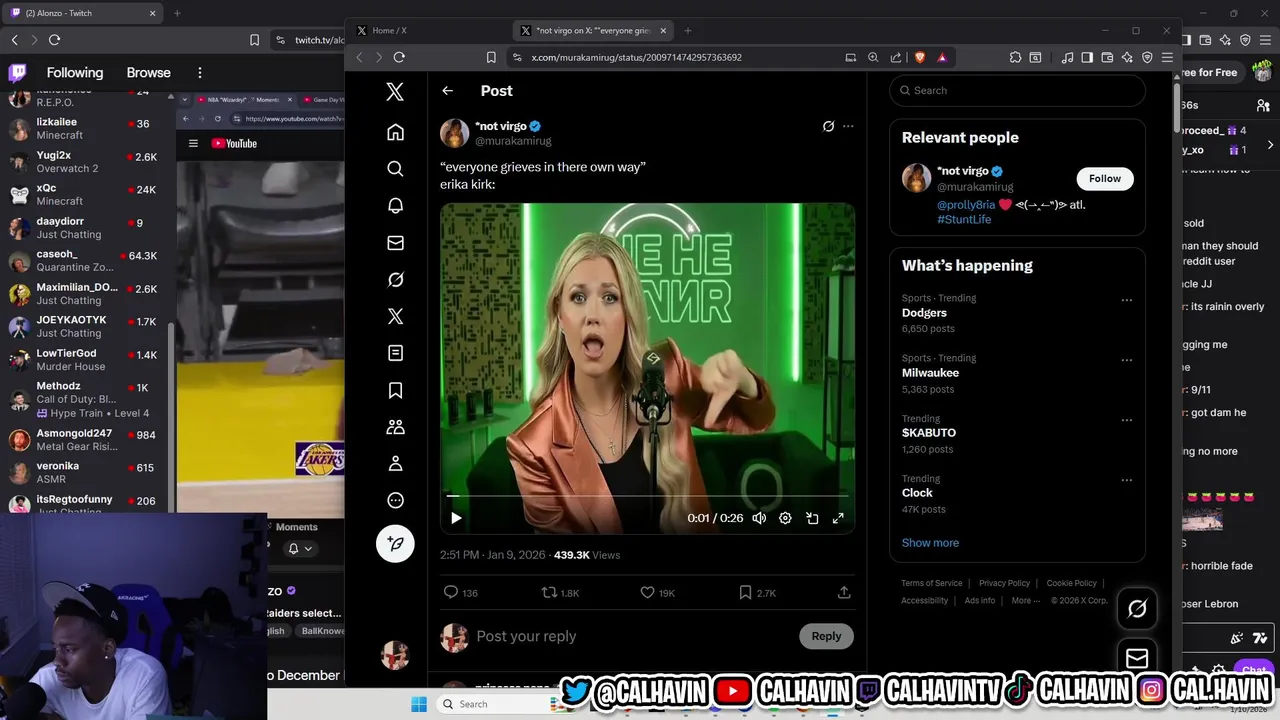The image size is (1280, 720).
Task: Play the video in the post
Action: coord(456,518)
